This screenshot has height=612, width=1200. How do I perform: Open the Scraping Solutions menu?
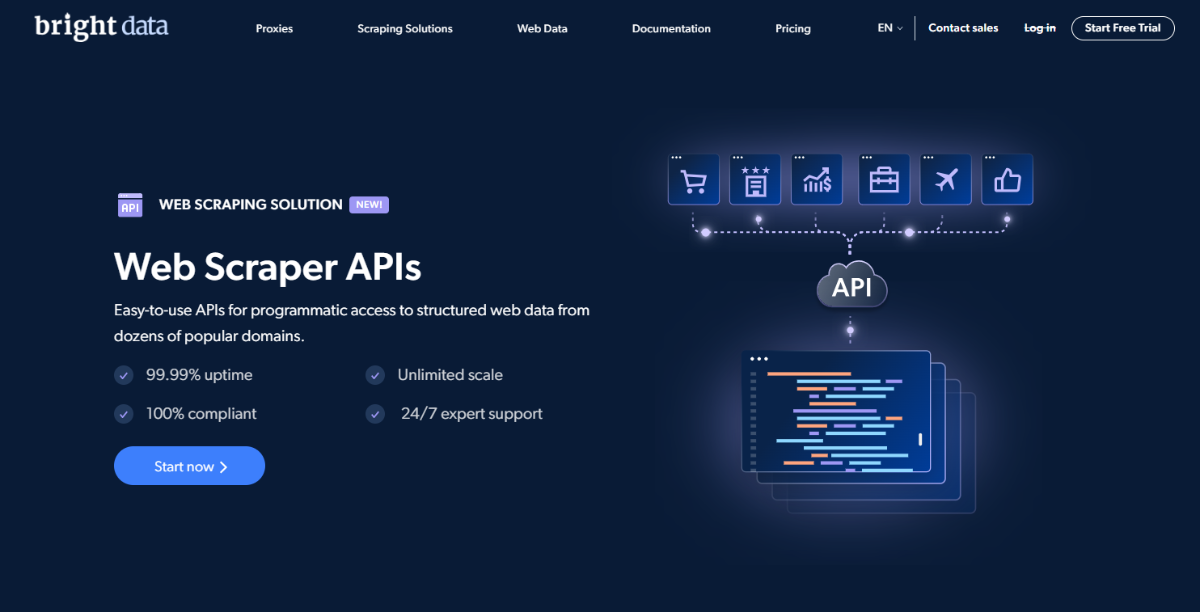click(405, 29)
